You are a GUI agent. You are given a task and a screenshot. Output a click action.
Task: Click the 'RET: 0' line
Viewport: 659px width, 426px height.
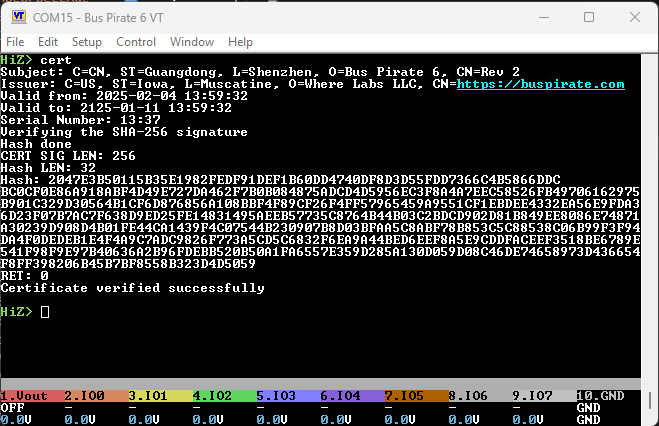[24, 276]
